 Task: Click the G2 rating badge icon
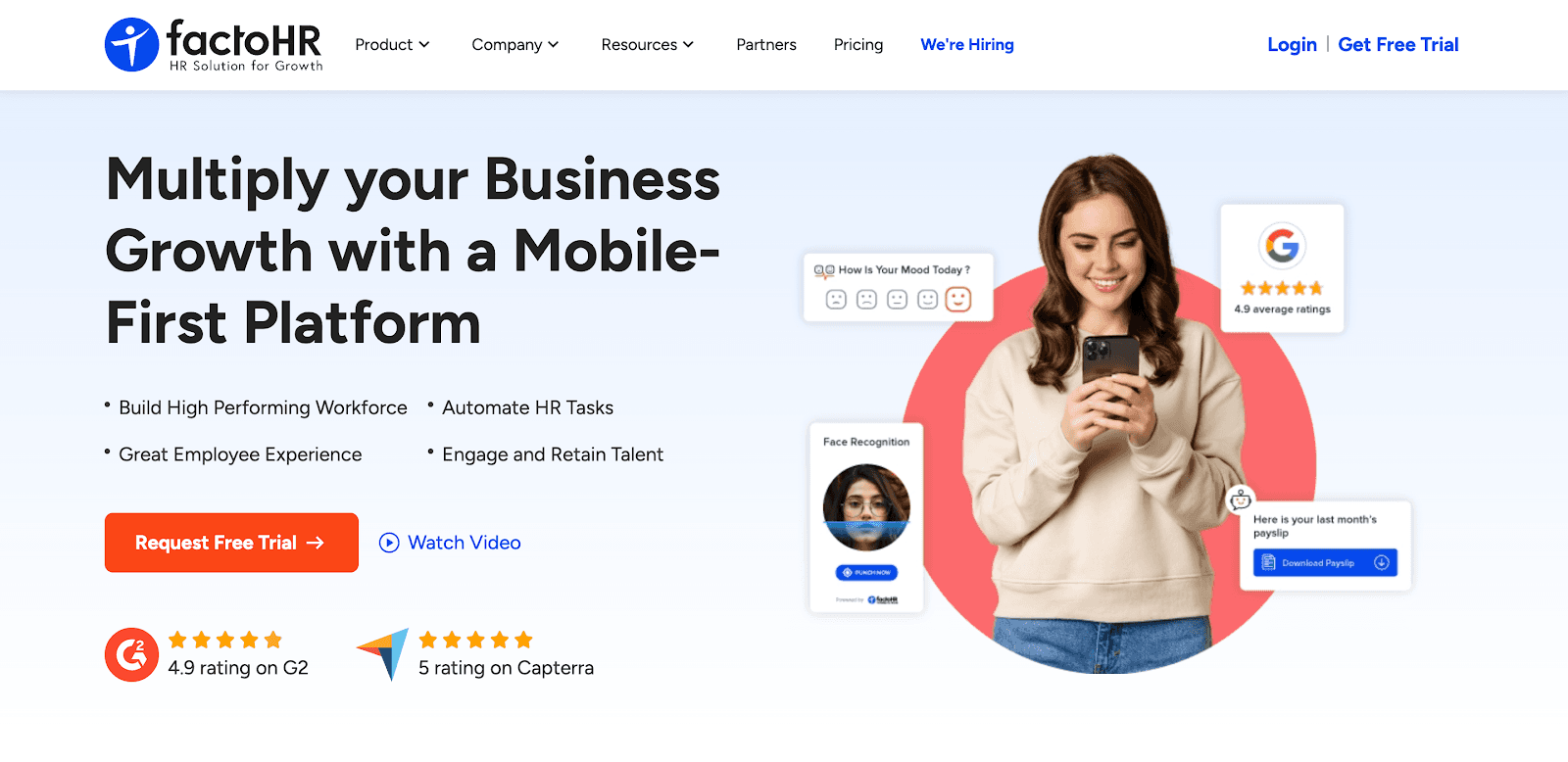point(131,654)
